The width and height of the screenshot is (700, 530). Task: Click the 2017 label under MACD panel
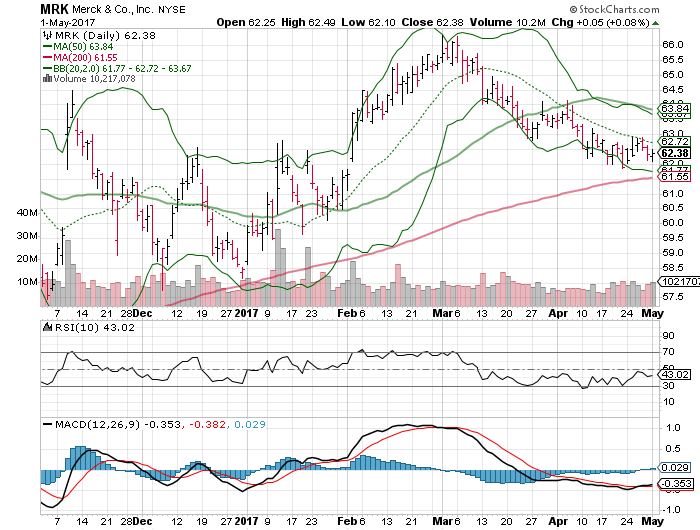pyautogui.click(x=247, y=521)
